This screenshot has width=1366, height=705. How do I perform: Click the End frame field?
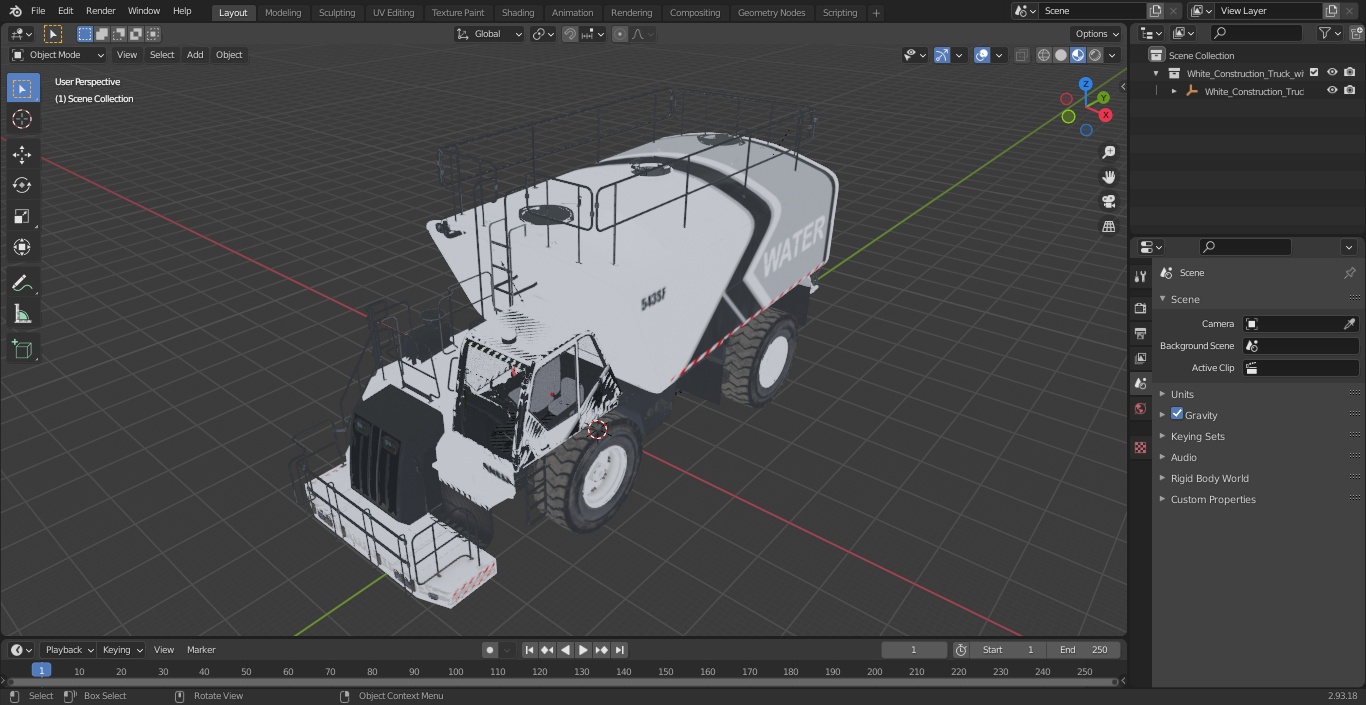tap(1084, 650)
